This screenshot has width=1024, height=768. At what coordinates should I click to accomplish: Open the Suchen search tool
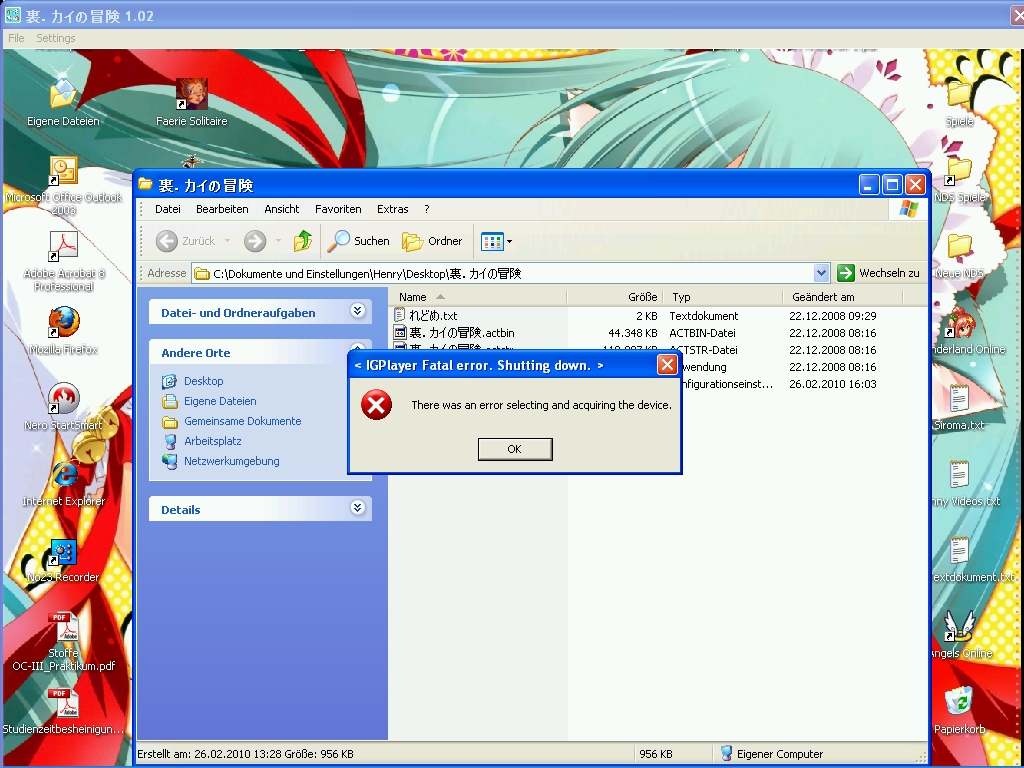pos(359,241)
